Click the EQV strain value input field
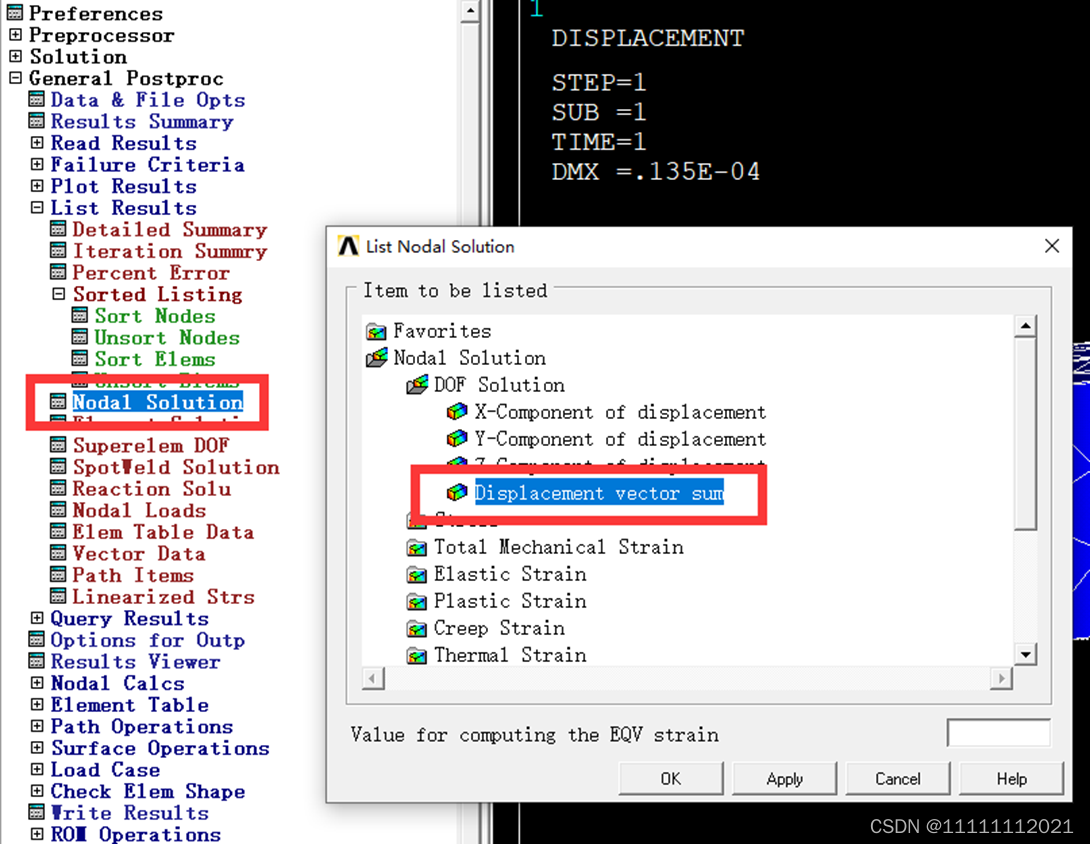 click(x=997, y=733)
